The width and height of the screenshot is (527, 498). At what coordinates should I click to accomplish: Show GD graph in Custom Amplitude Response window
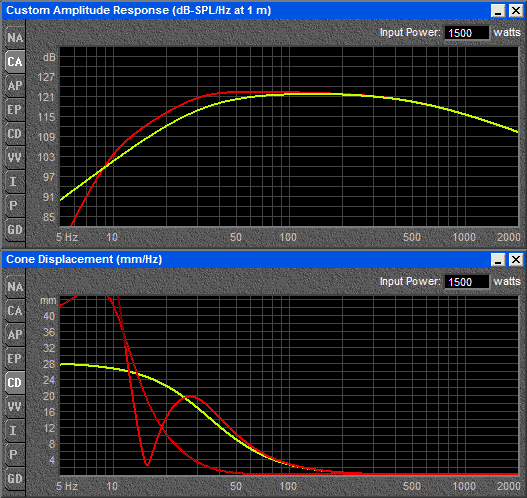click(x=15, y=230)
